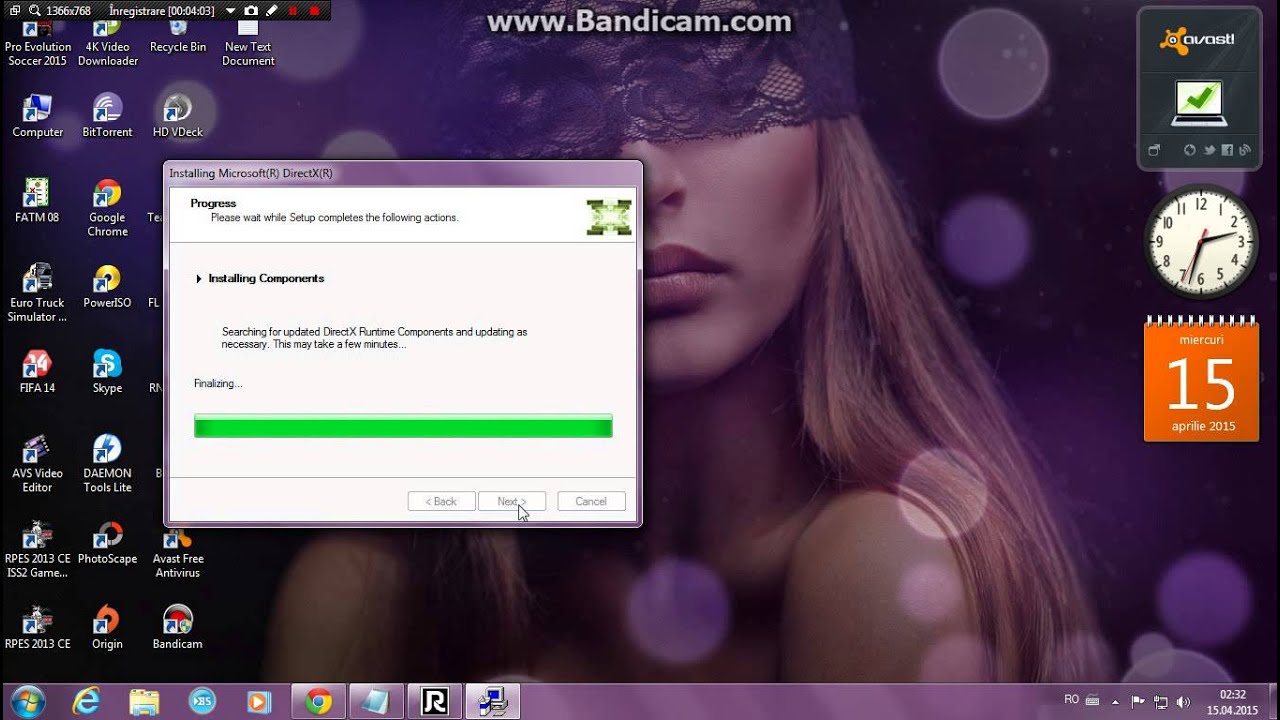The height and width of the screenshot is (720, 1280).
Task: Open Euro Truck Simulator shortcut
Action: tap(37, 294)
